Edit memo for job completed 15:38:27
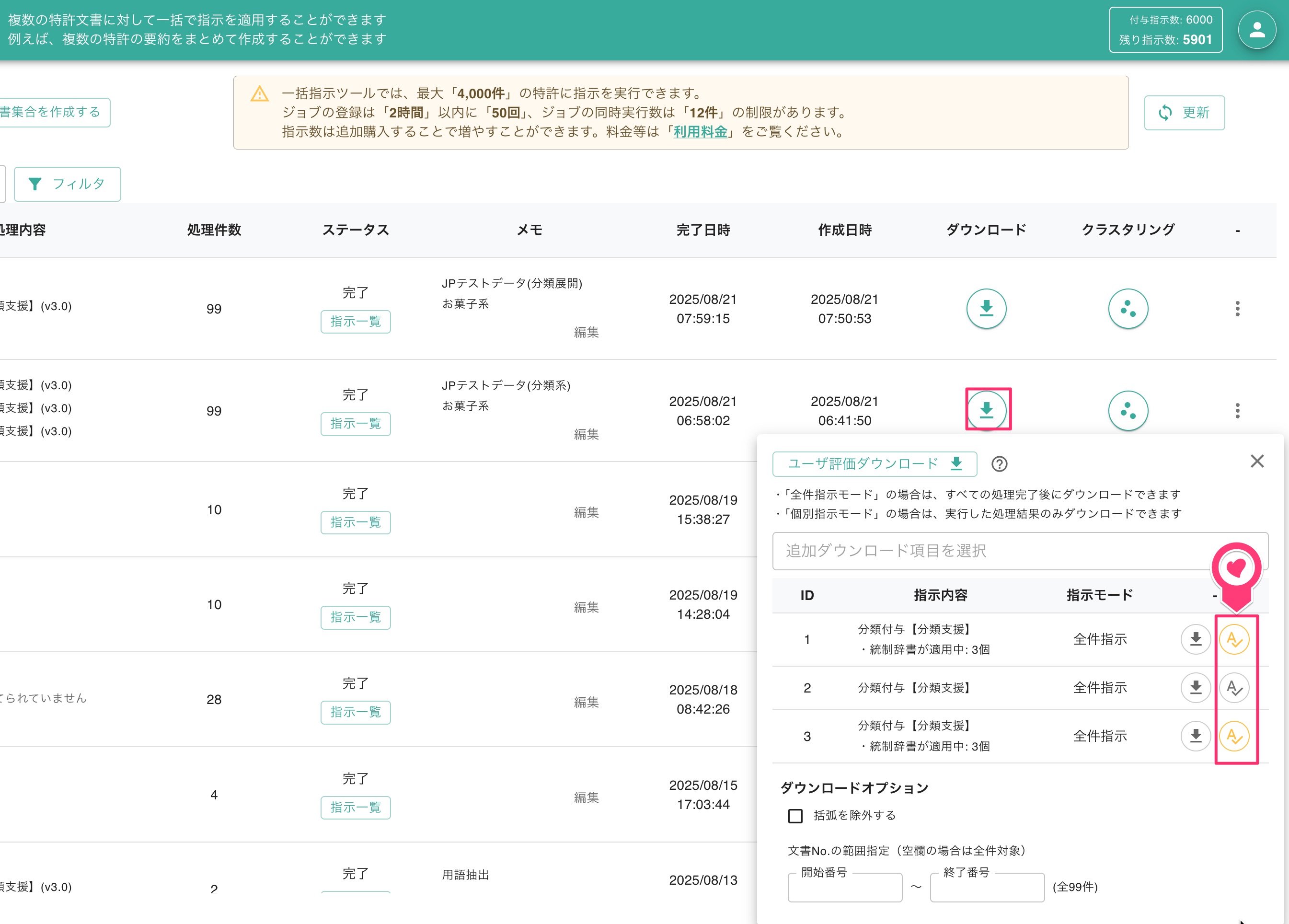The width and height of the screenshot is (1289, 924). pyautogui.click(x=586, y=512)
